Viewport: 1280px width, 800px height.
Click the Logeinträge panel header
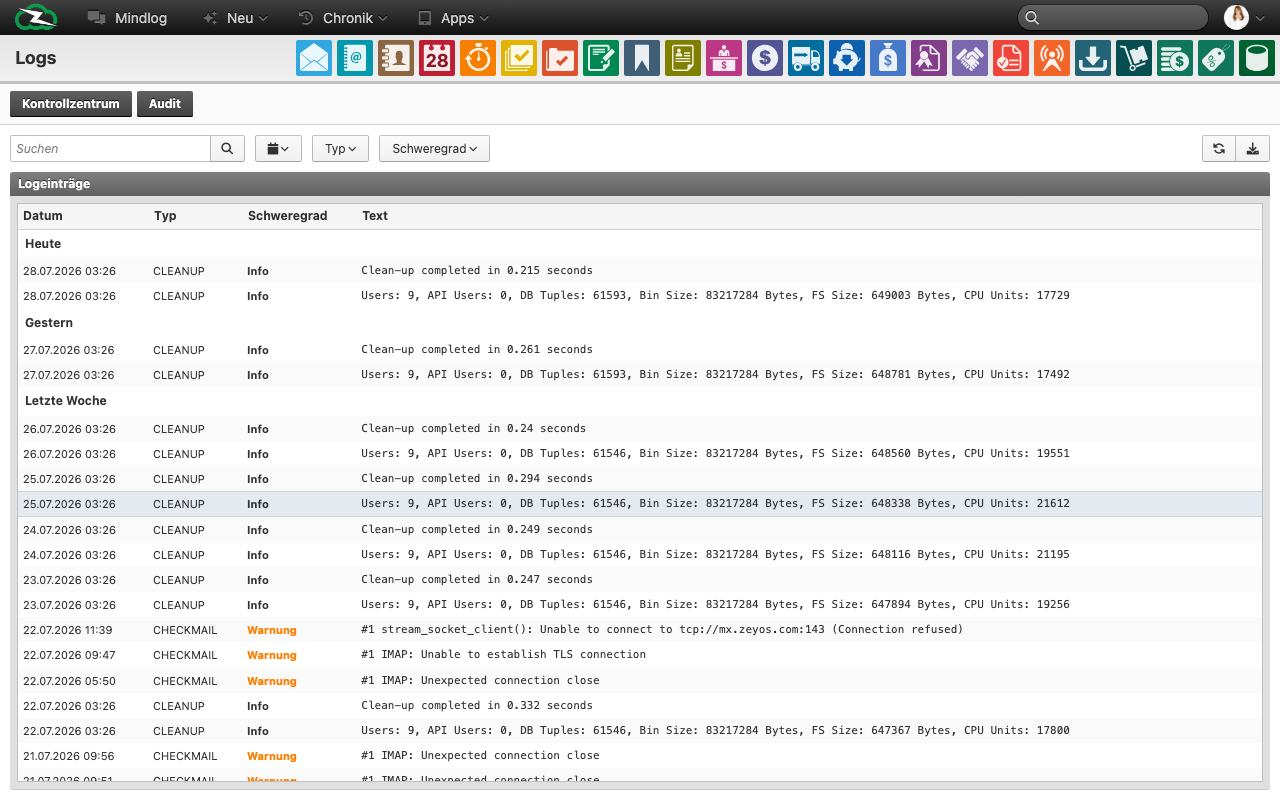tap(640, 184)
